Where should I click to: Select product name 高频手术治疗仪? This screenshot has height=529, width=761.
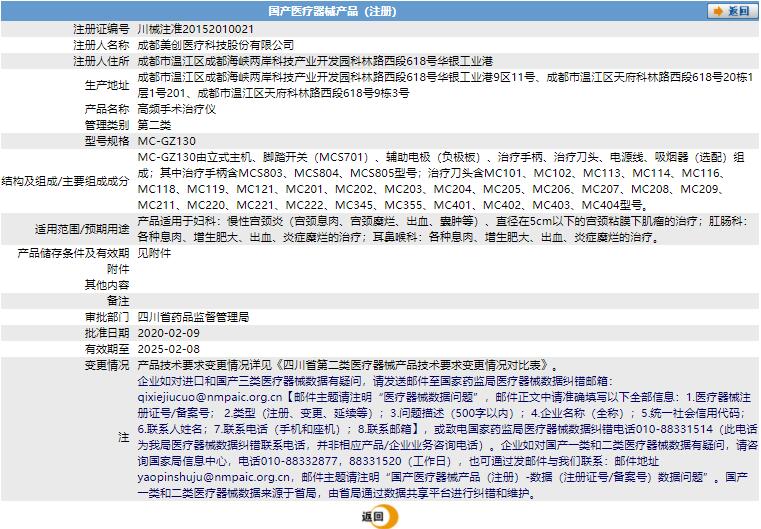coord(177,109)
